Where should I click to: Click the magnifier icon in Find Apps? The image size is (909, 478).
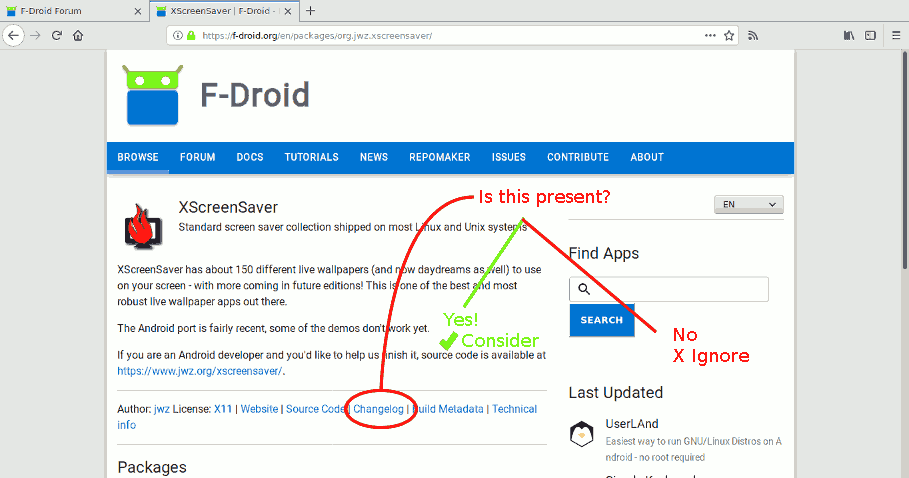point(584,289)
